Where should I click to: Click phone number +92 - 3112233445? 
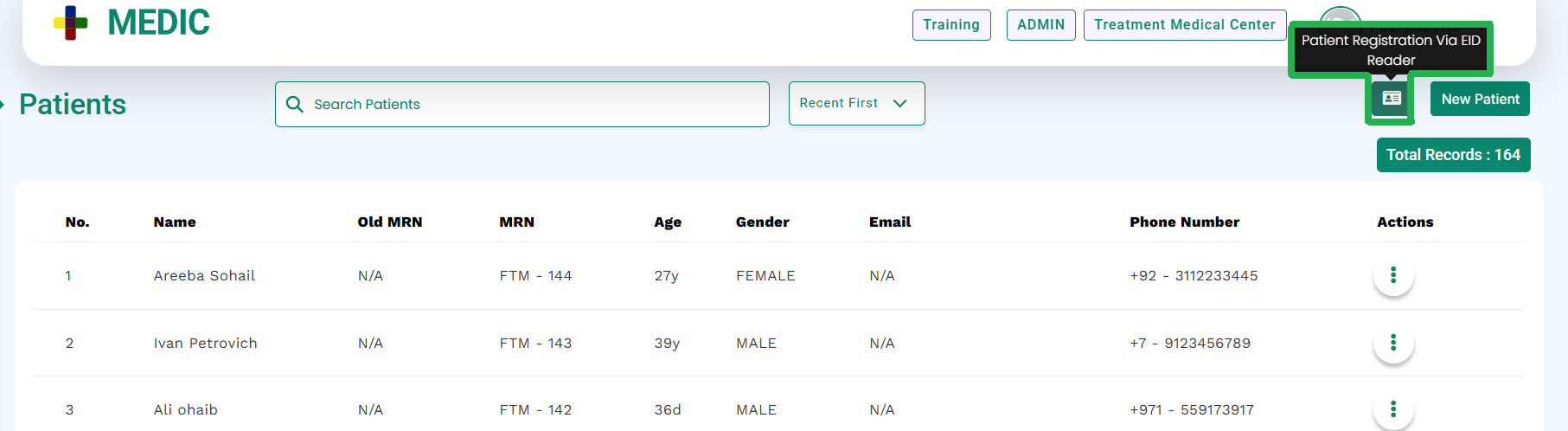(x=1194, y=275)
